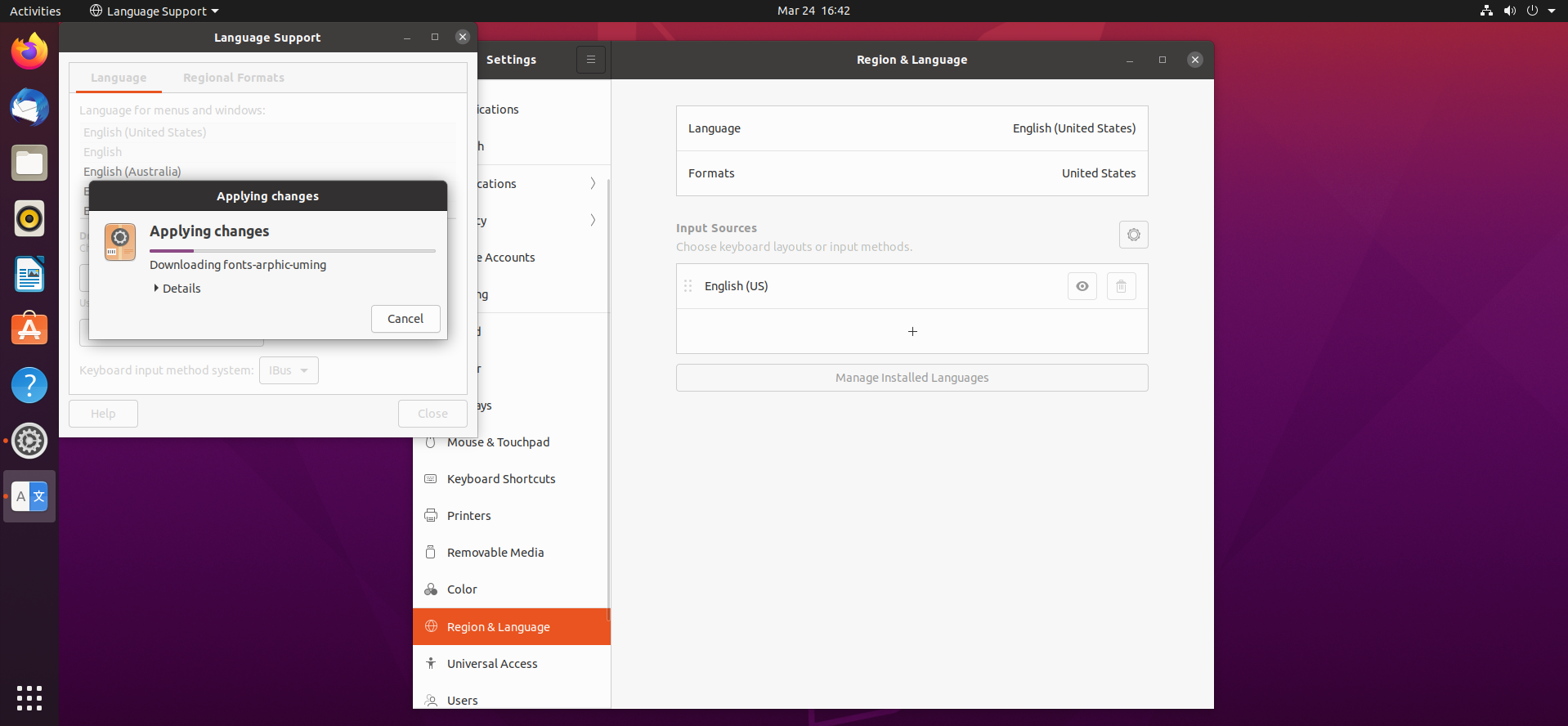Image resolution: width=1568 pixels, height=726 pixels.
Task: Open Mouse & Touchpad settings
Action: pyautogui.click(x=512, y=442)
